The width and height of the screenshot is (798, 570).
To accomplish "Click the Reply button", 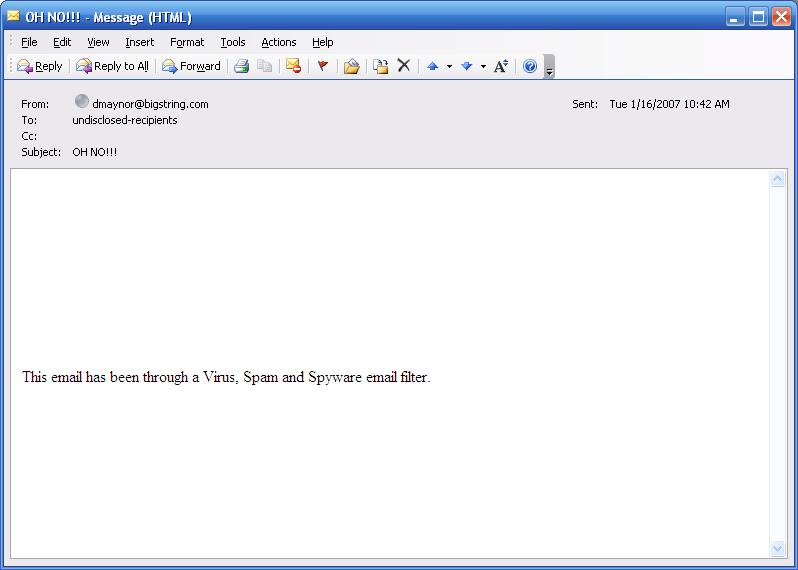I will coord(39,66).
